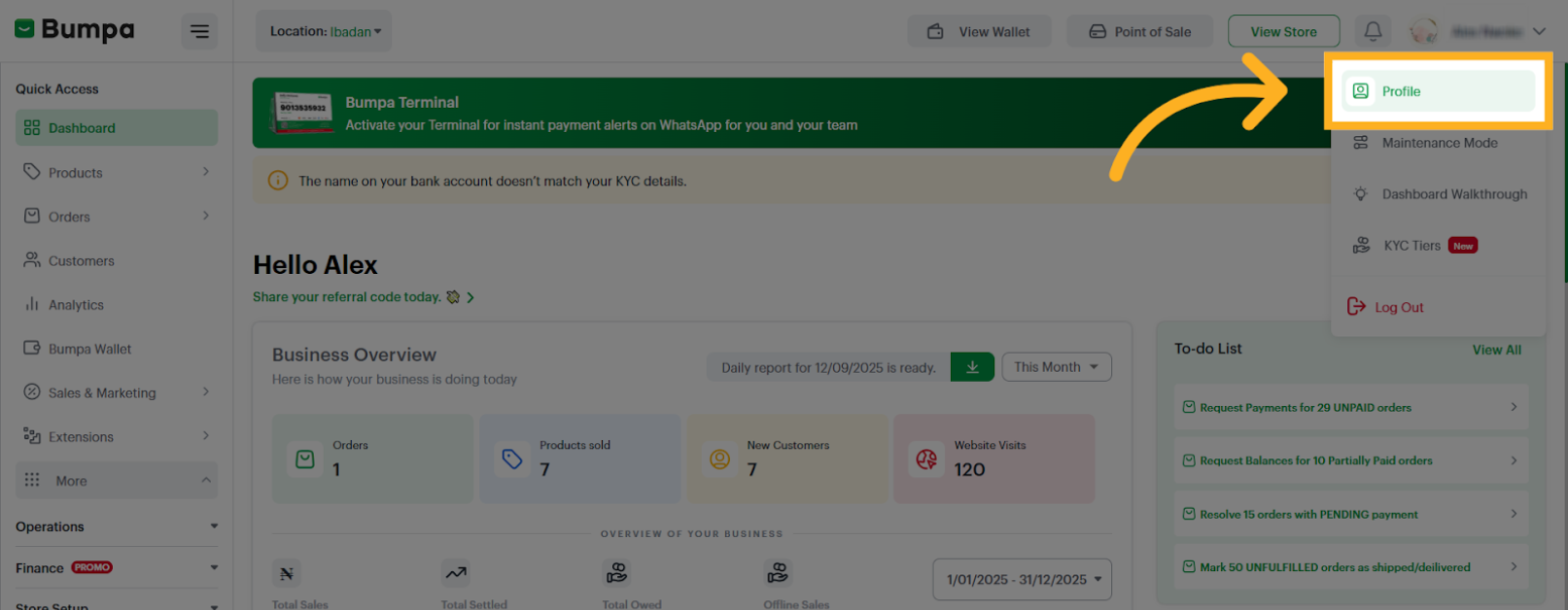Select Maintenance Mode menu item

pos(1439,143)
